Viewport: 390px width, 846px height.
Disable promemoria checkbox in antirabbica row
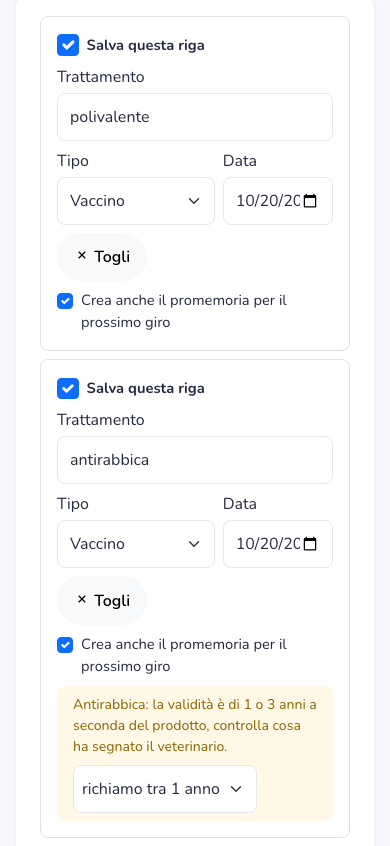pos(65,645)
